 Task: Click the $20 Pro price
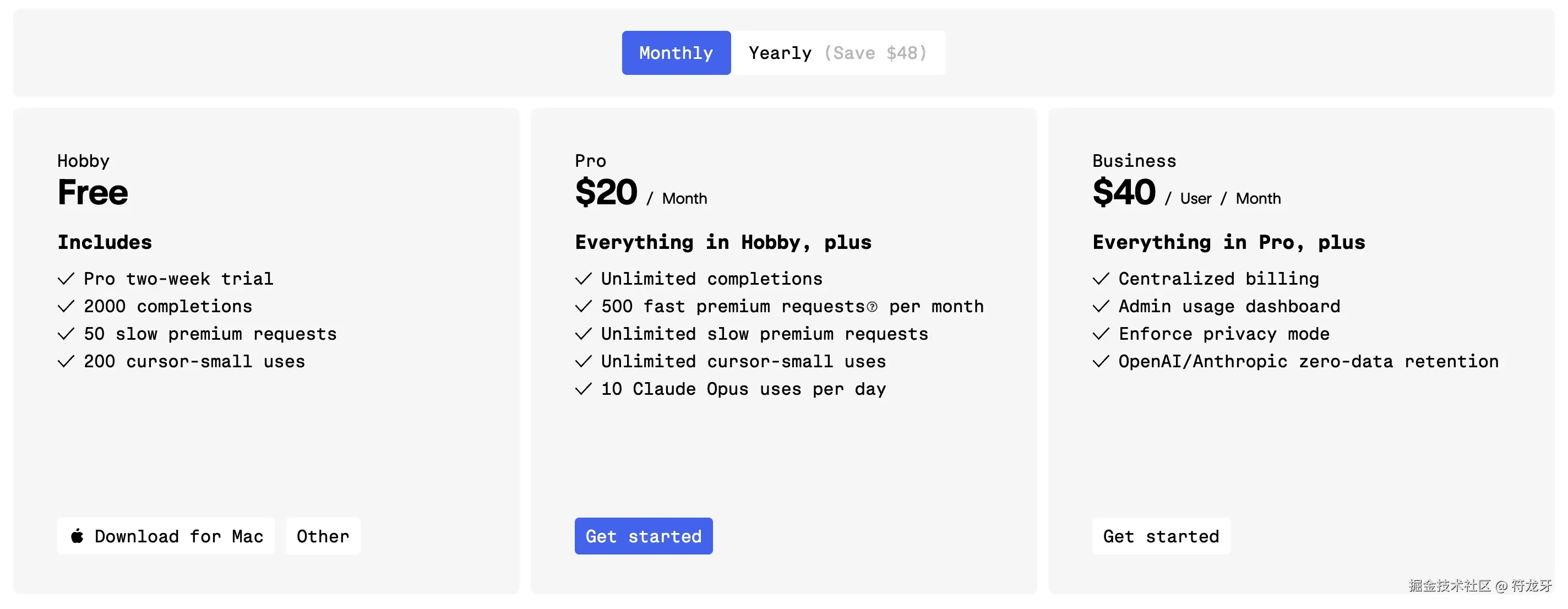coord(606,192)
